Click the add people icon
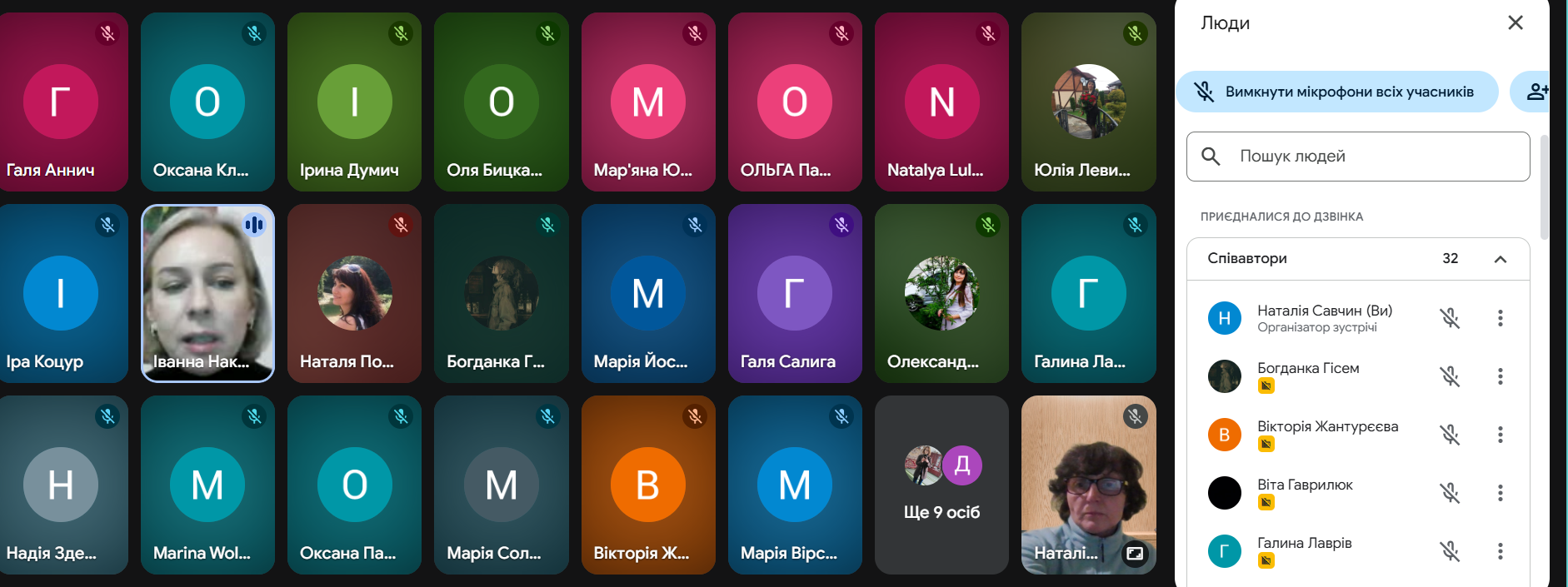Screen dimensions: 1568x587 click(x=1536, y=92)
